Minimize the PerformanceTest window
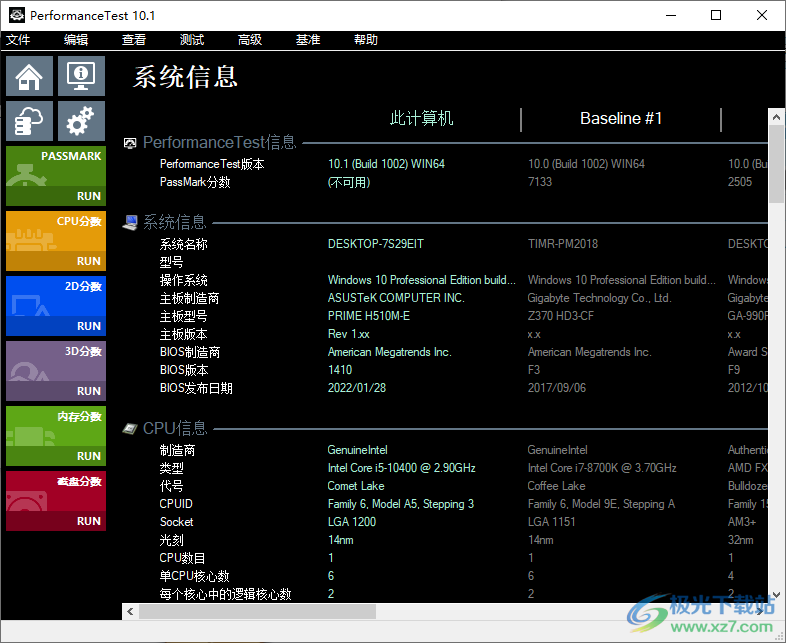Viewport: 786px width, 643px height. [x=671, y=16]
